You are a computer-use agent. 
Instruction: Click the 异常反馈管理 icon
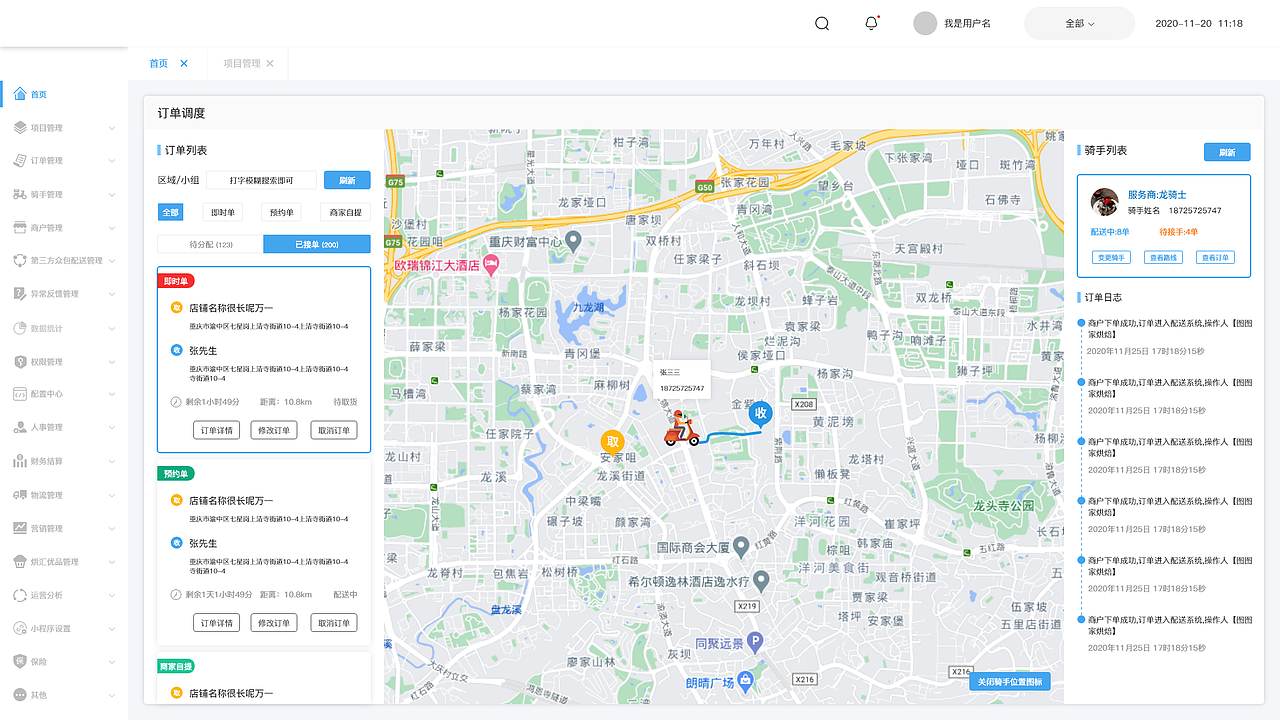[x=20, y=294]
